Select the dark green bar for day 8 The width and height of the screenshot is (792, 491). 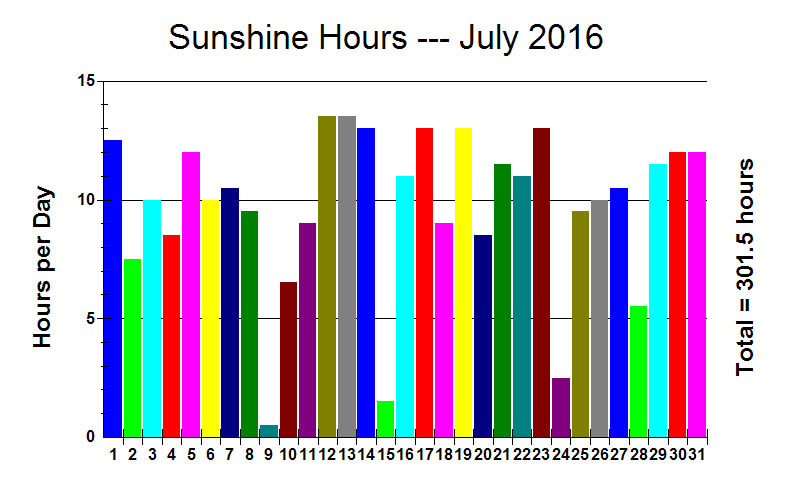[249, 324]
